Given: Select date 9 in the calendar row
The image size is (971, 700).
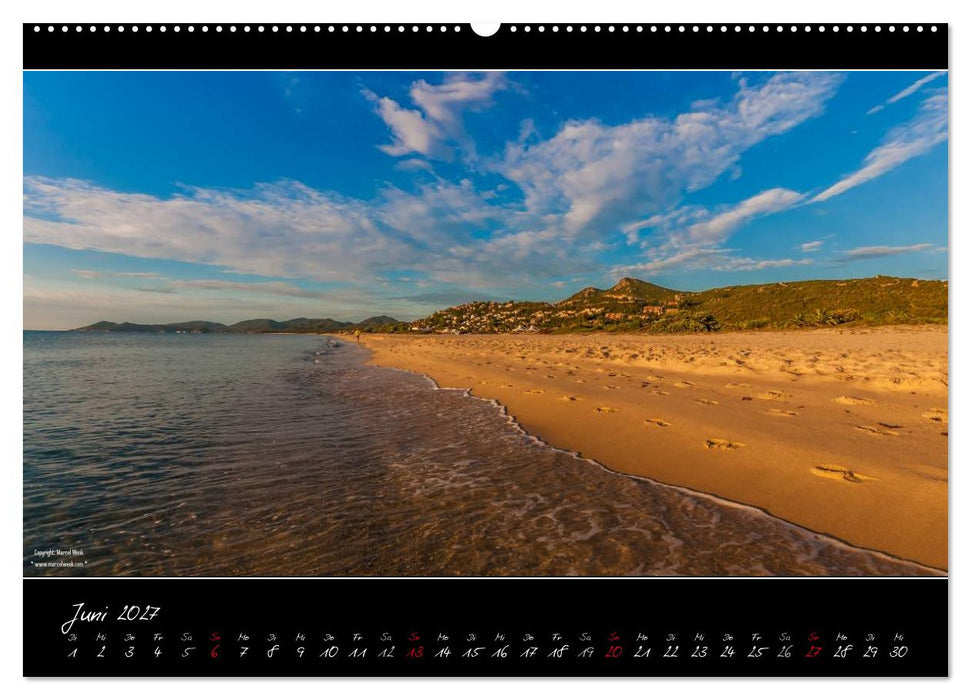Looking at the screenshot, I should click(300, 652).
